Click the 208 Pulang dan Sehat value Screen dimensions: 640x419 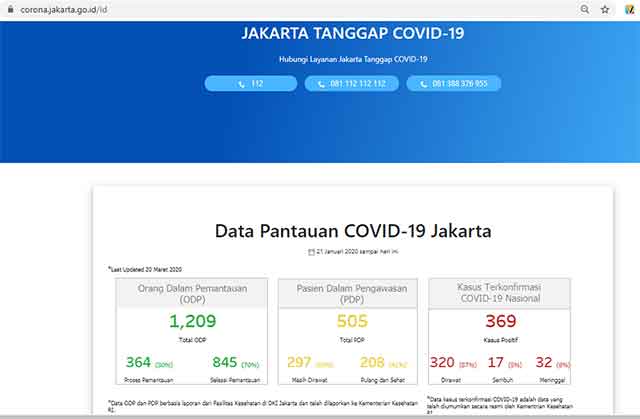[x=372, y=362]
